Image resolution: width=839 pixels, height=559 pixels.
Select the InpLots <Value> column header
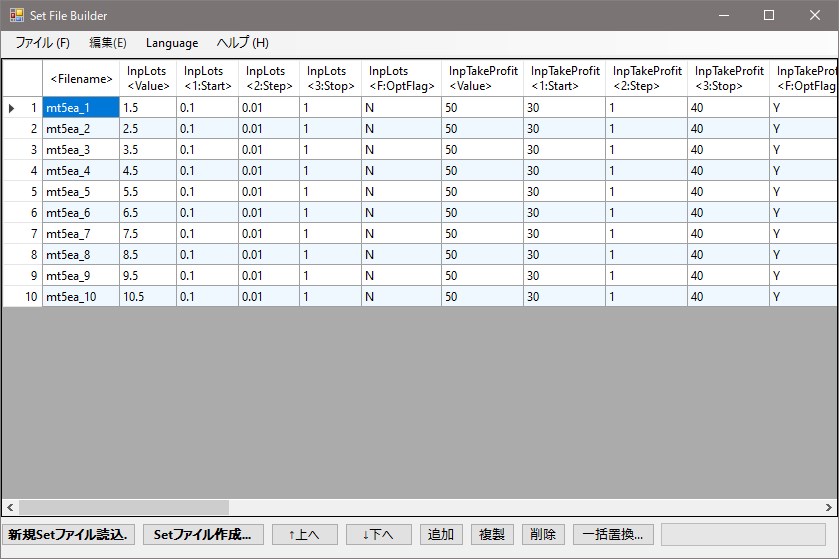pyautogui.click(x=148, y=79)
